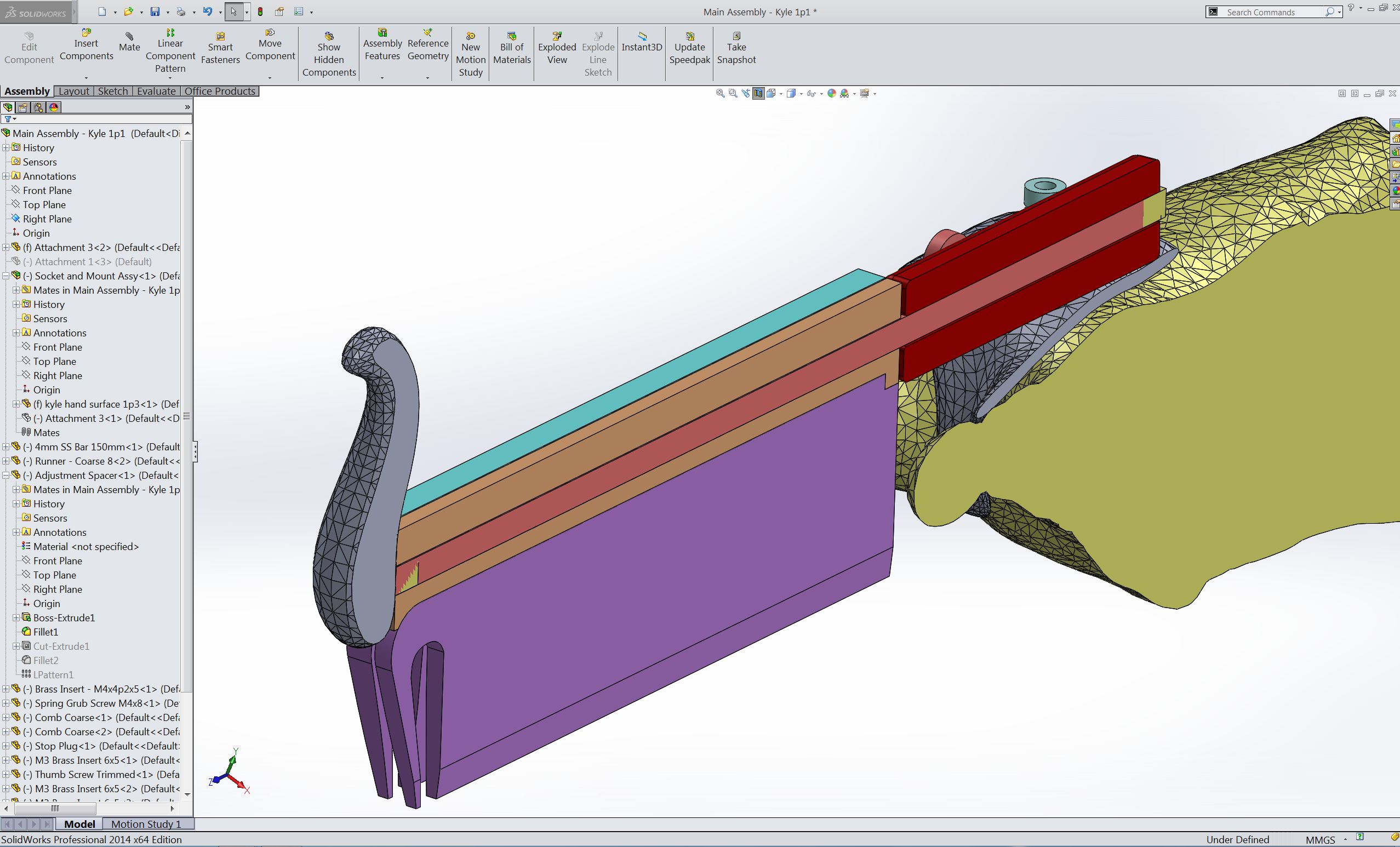This screenshot has height=847, width=1400.
Task: Click the Previous View icon
Action: (746, 94)
